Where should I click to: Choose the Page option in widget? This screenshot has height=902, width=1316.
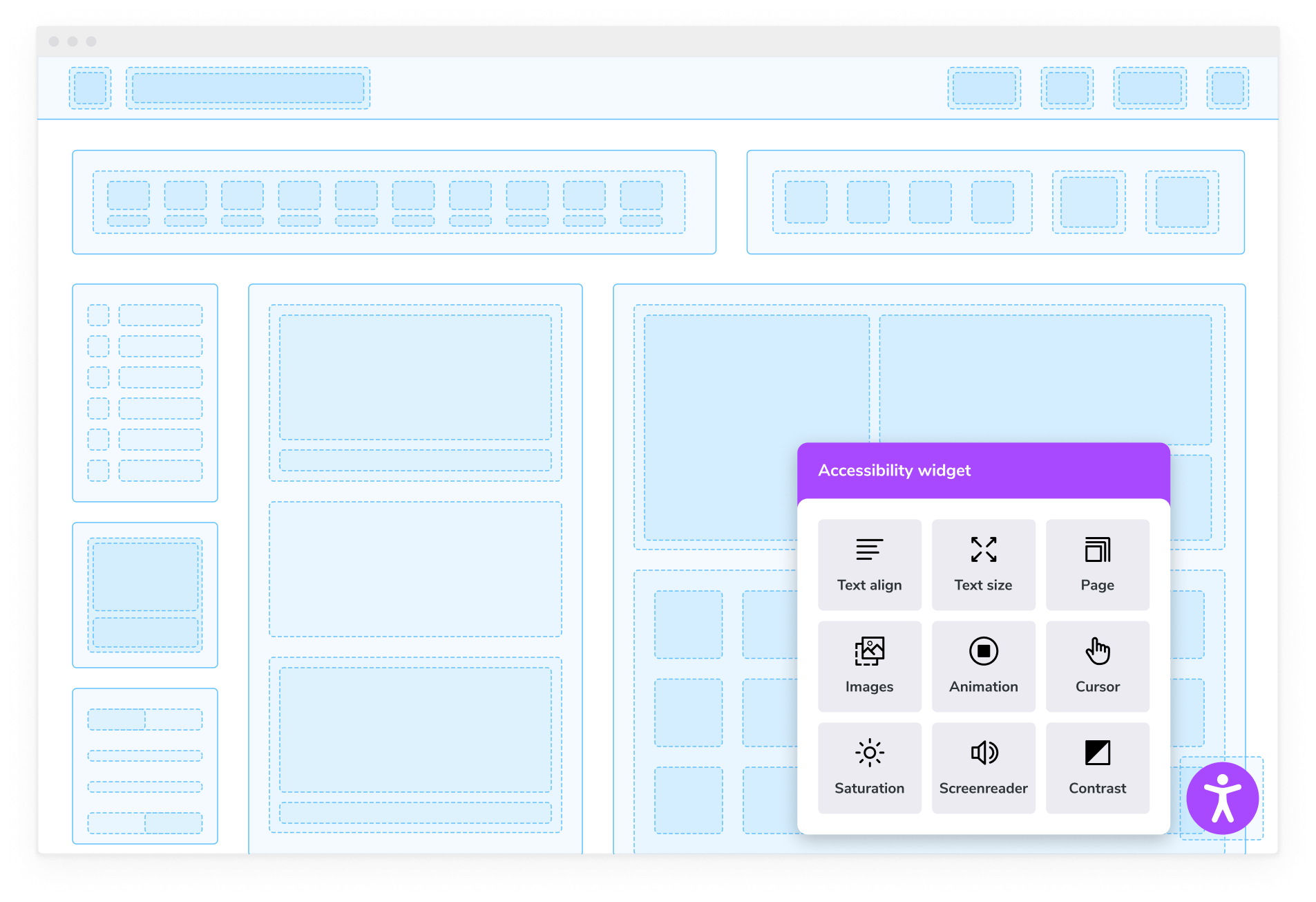click(1097, 565)
